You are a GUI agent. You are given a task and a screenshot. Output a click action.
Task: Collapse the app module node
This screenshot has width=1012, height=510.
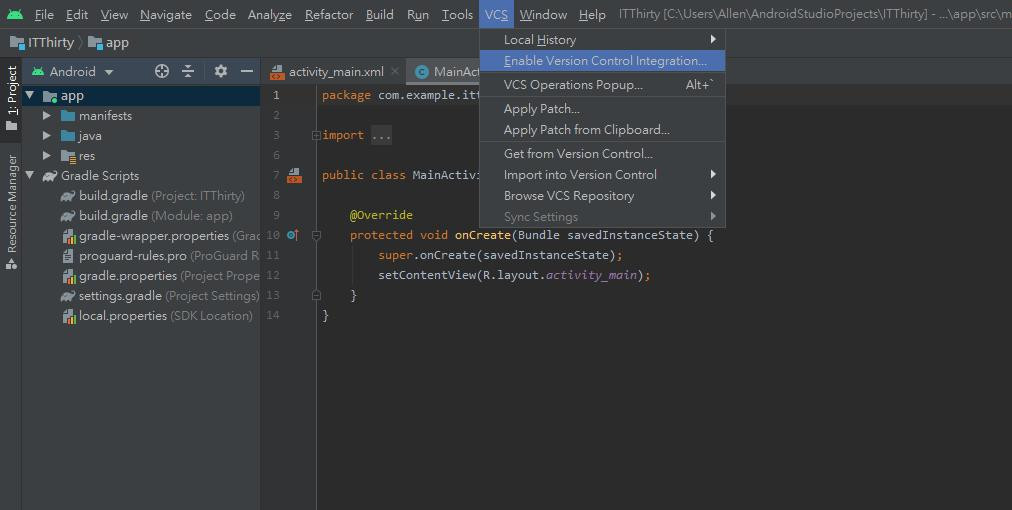(x=29, y=96)
